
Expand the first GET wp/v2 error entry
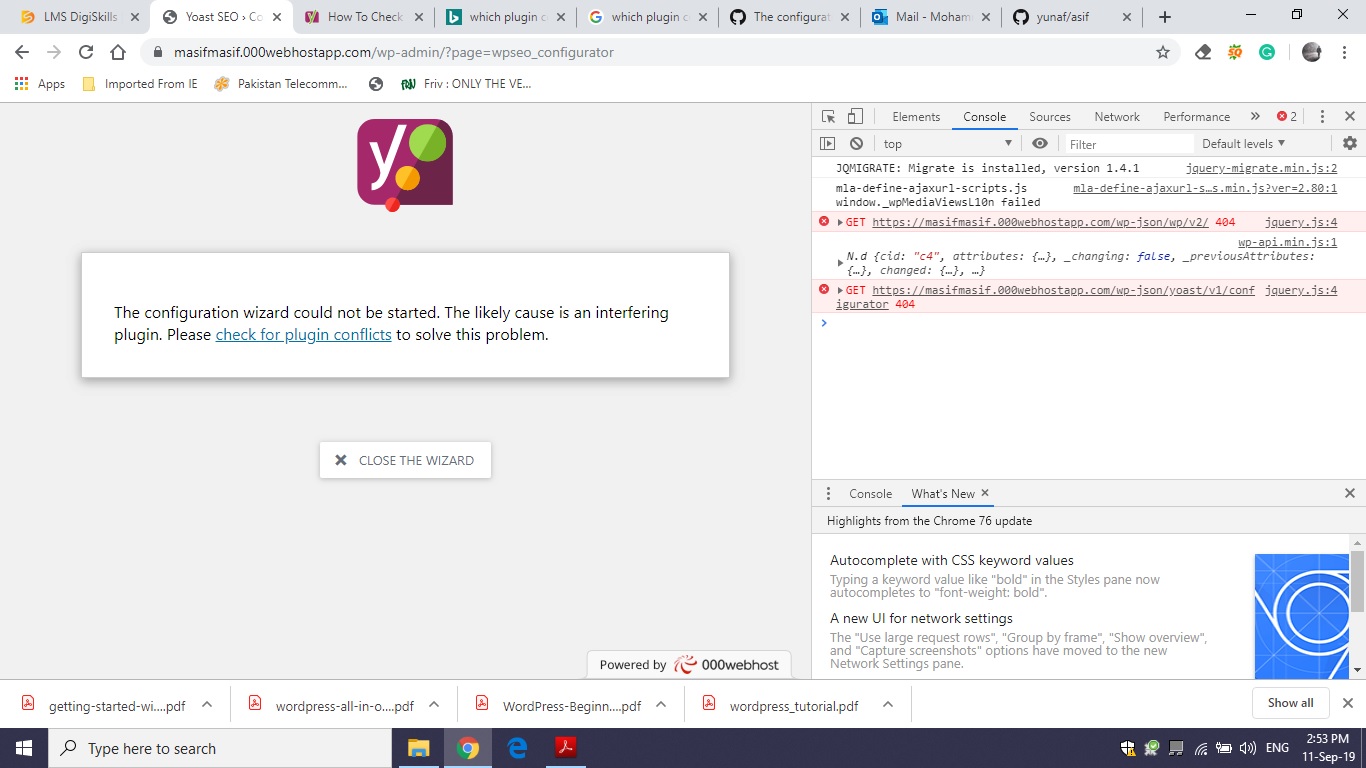[840, 223]
